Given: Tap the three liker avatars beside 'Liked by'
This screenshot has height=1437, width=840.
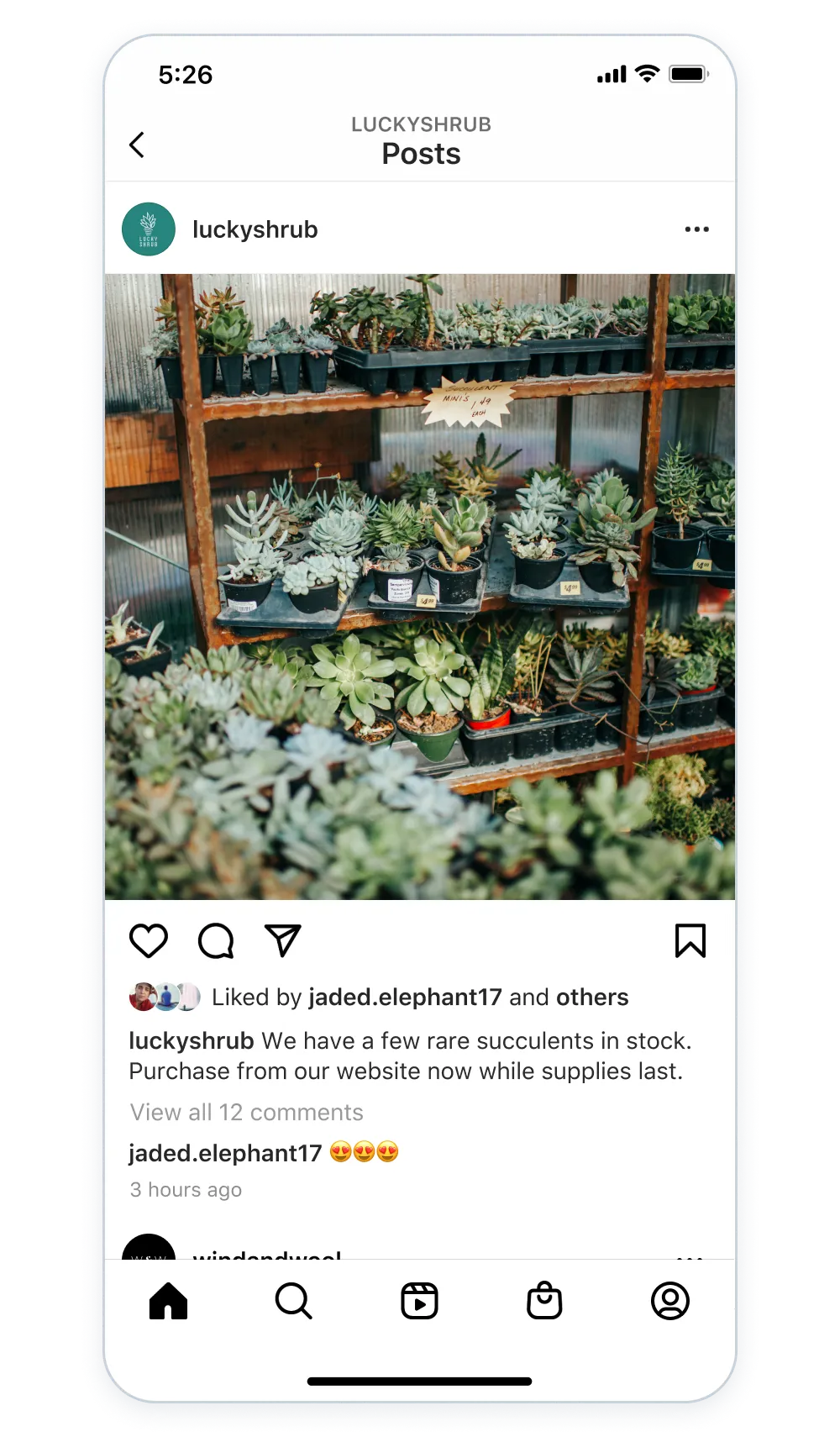Looking at the screenshot, I should [165, 997].
